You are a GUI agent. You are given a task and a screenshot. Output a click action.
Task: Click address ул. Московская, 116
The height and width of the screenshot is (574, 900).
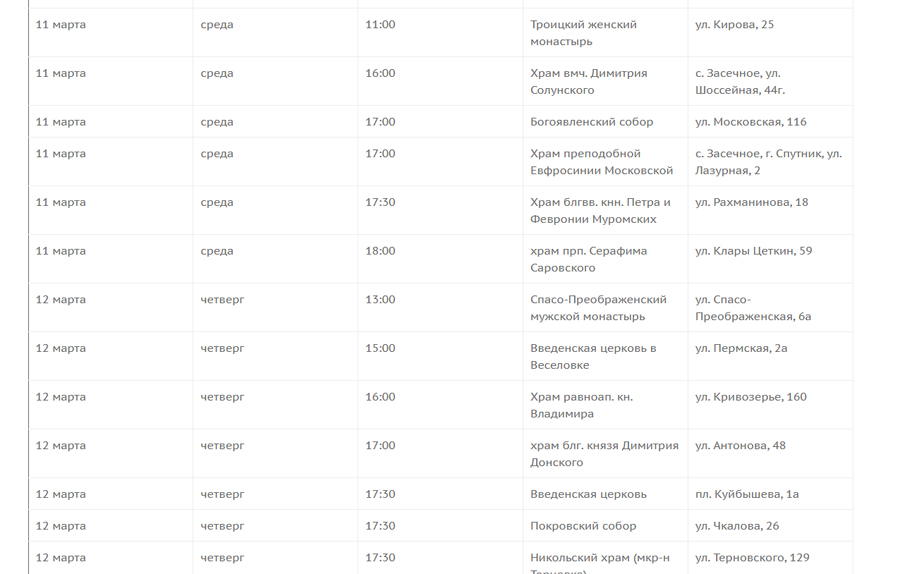point(750,122)
